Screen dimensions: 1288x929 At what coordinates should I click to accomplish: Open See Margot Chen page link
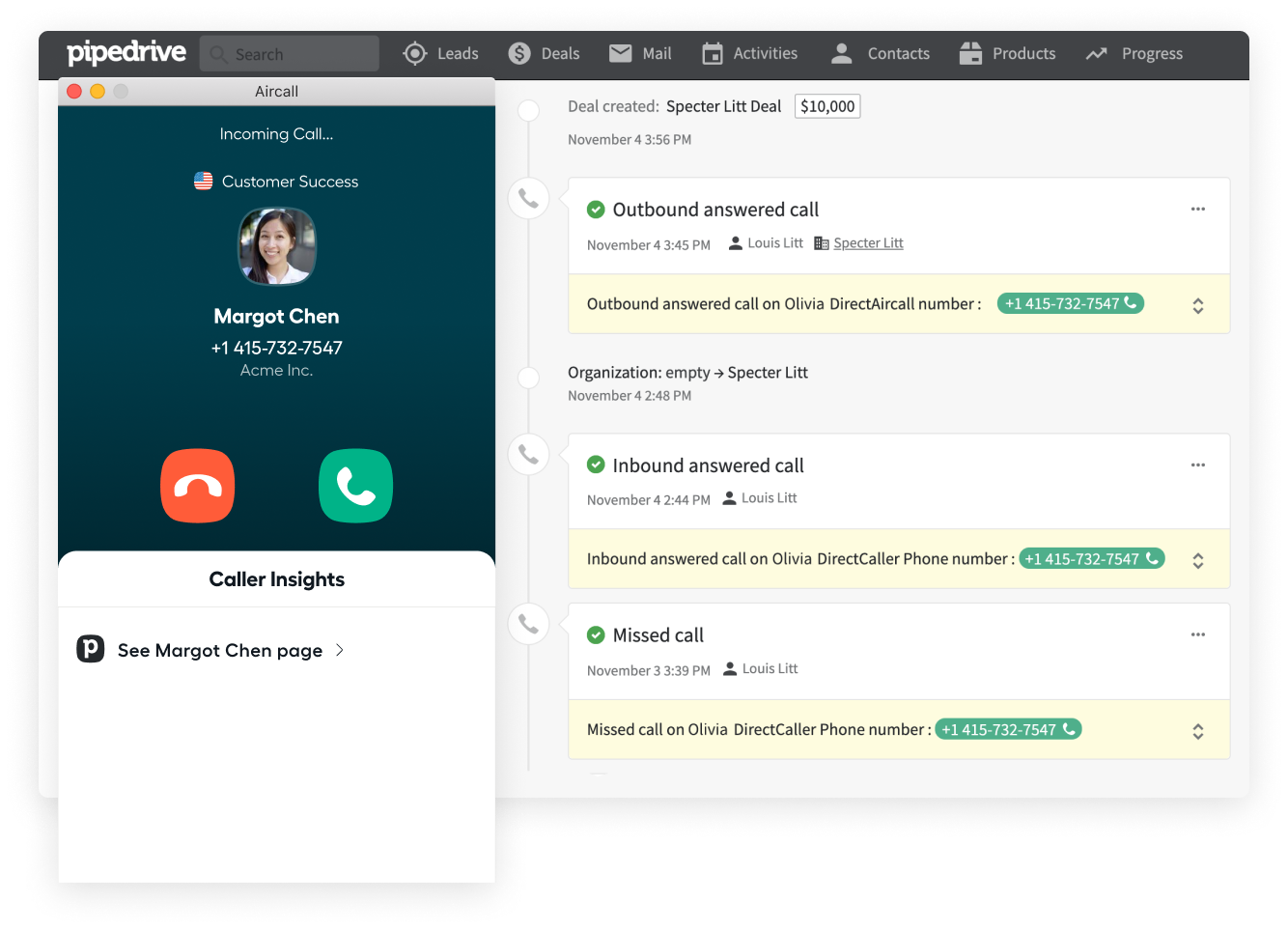click(x=220, y=650)
